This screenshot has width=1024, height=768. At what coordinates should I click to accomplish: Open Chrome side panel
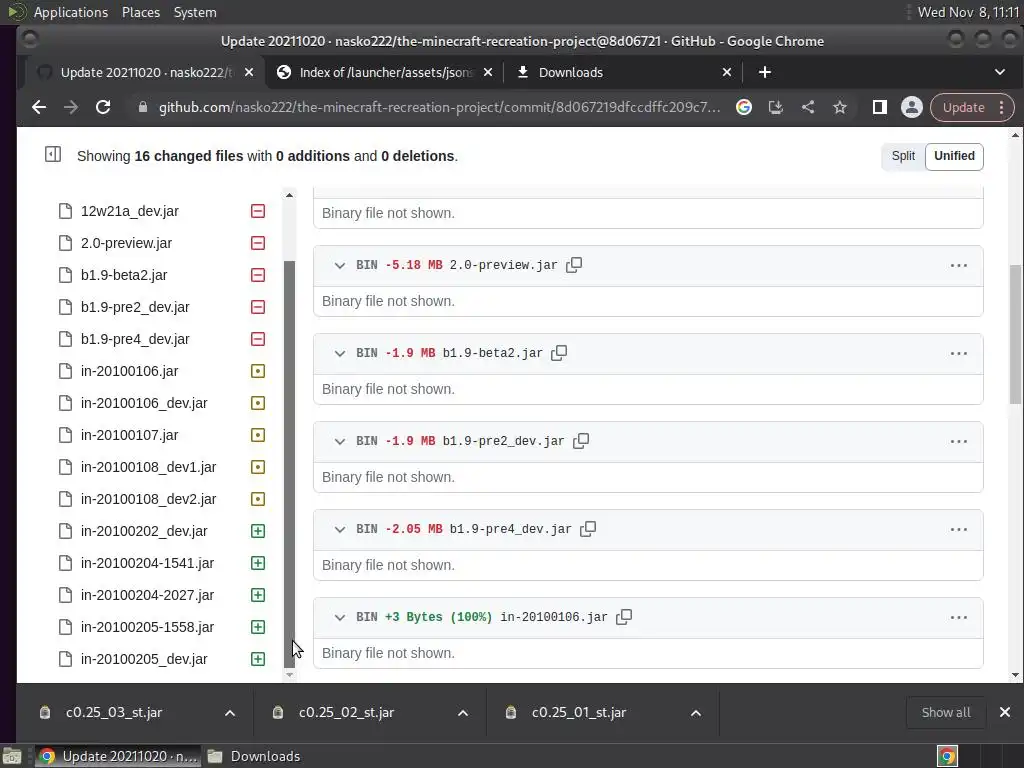pyautogui.click(x=880, y=107)
